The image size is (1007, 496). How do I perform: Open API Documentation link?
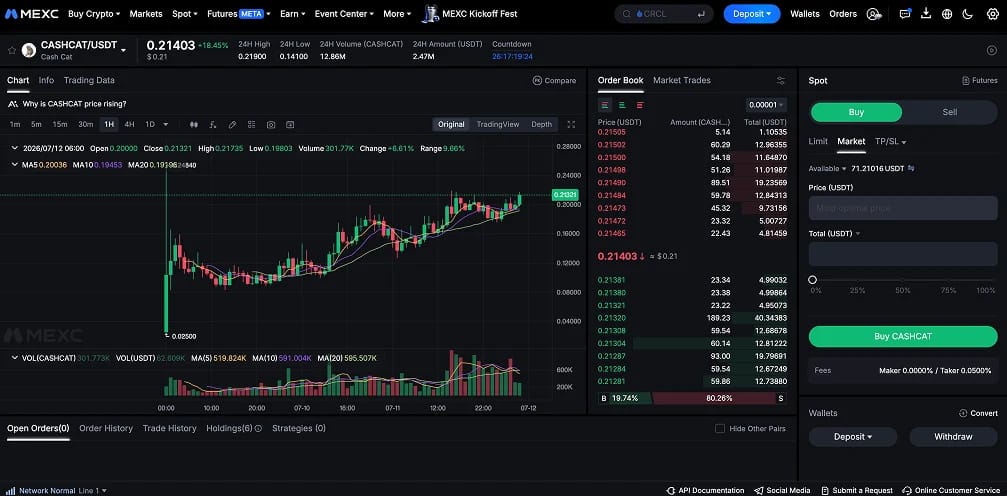[705, 490]
